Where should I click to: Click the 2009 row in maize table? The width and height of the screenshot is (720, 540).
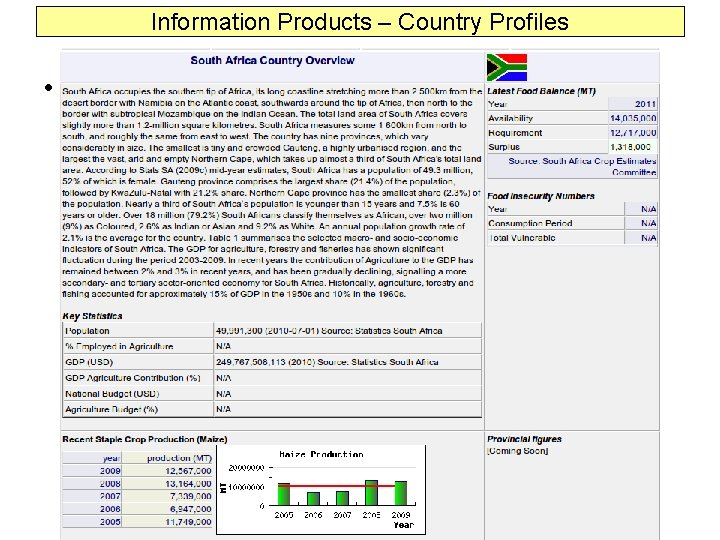(x=137, y=471)
